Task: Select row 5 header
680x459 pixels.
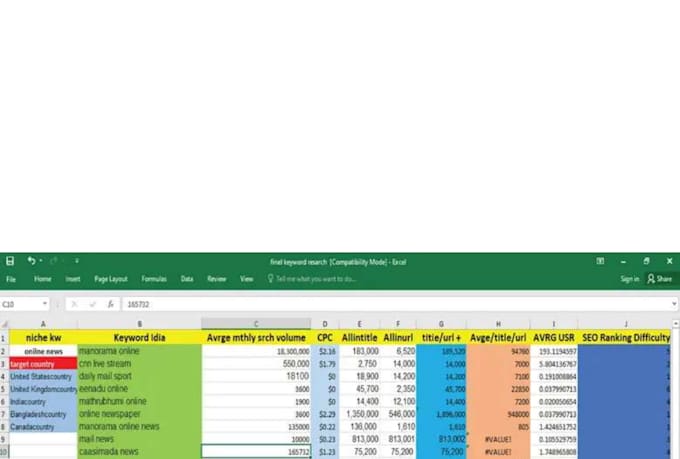Action: point(4,389)
